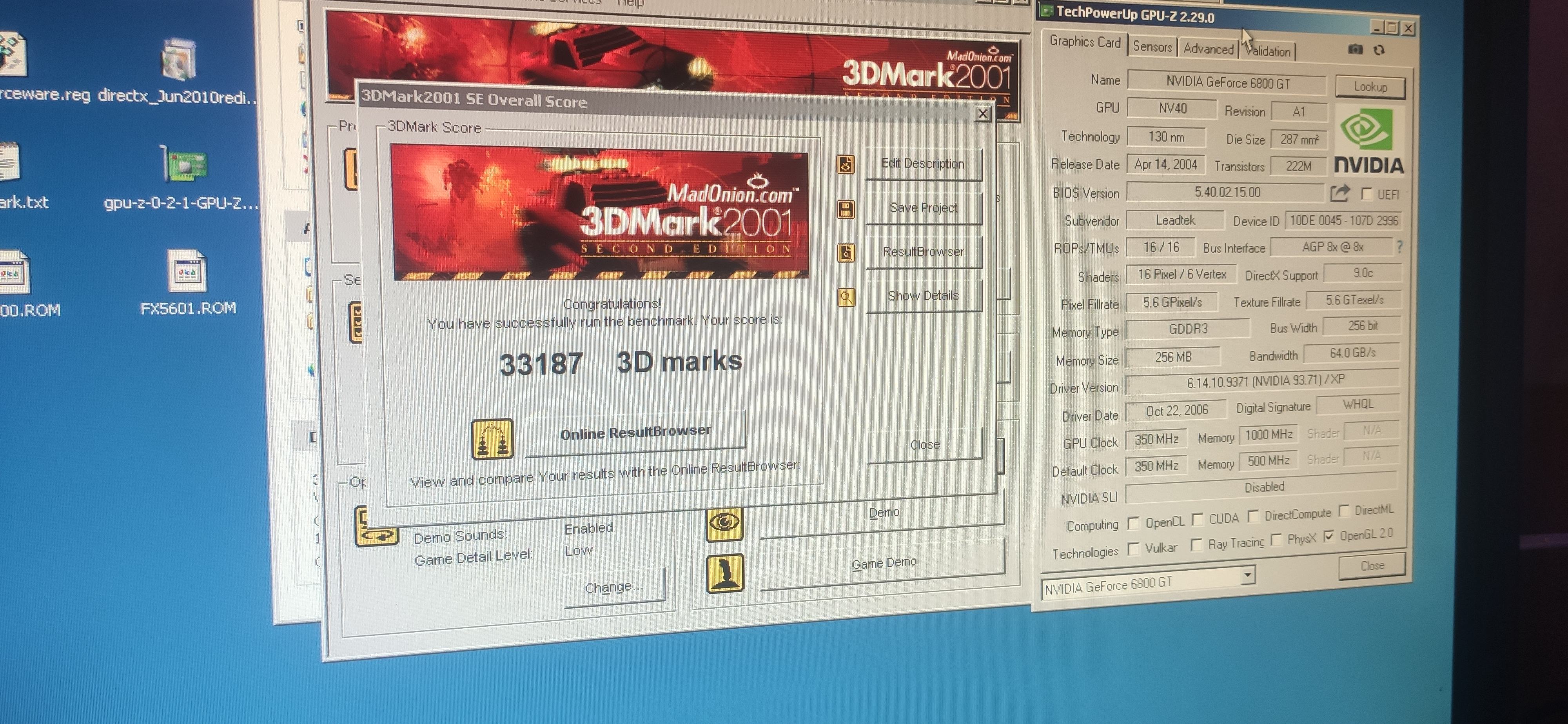
Task: Switch to the Sensors tab
Action: click(1152, 47)
